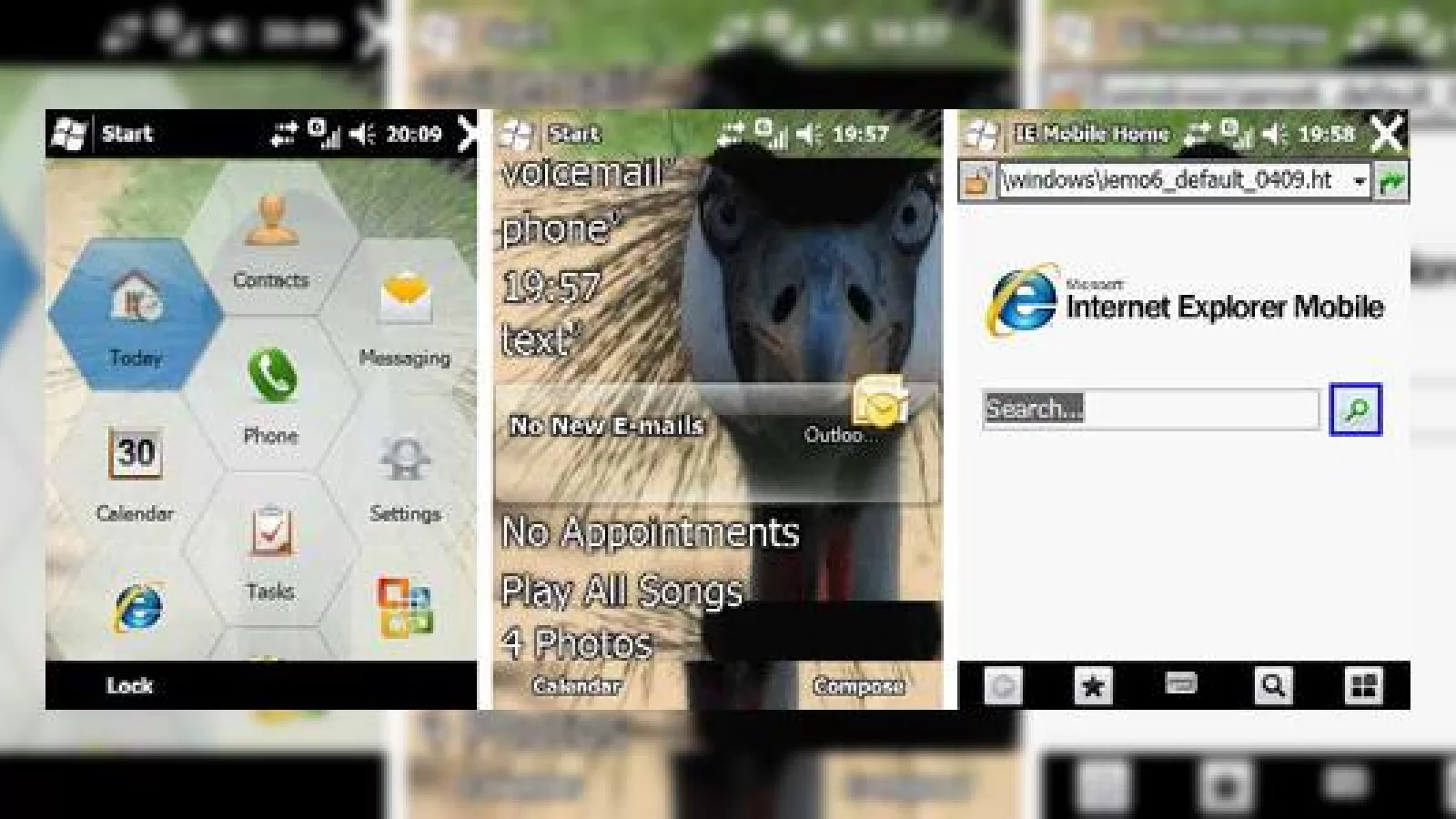Click Windows flag in middle Today screen
Image resolution: width=1456 pixels, height=819 pixels.
click(518, 135)
